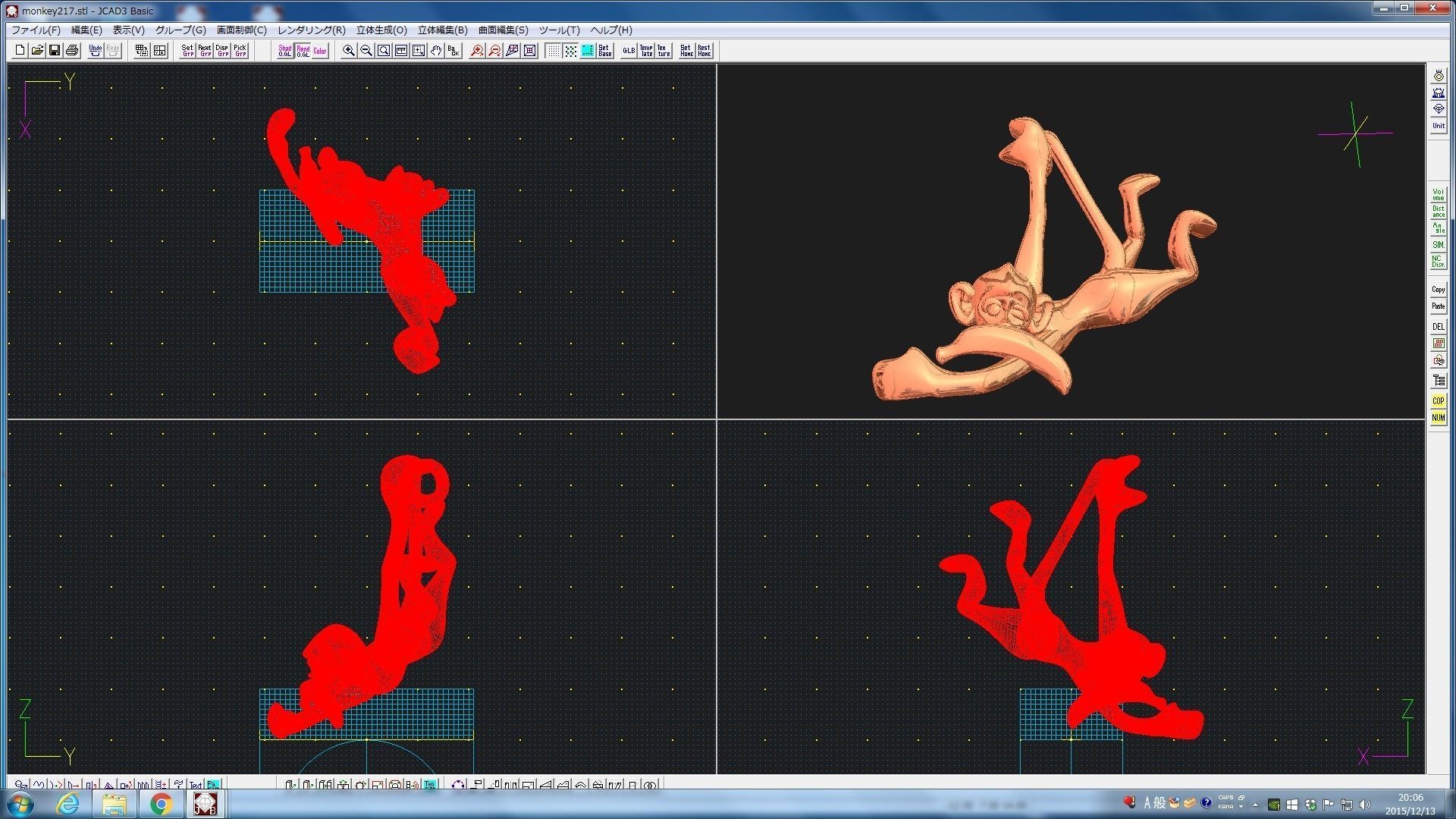Image resolution: width=1456 pixels, height=819 pixels.
Task: Open Chrome from the taskbar
Action: point(161,804)
